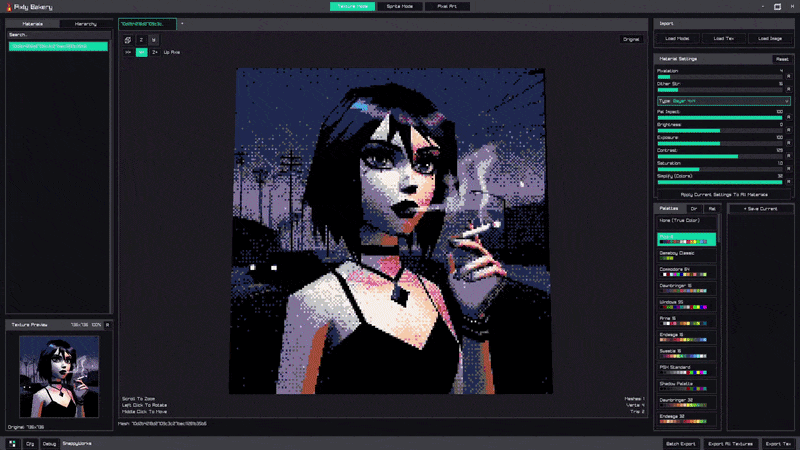The image size is (800, 450).
Task: Switch to Pixel Art mode
Action: 447,6
